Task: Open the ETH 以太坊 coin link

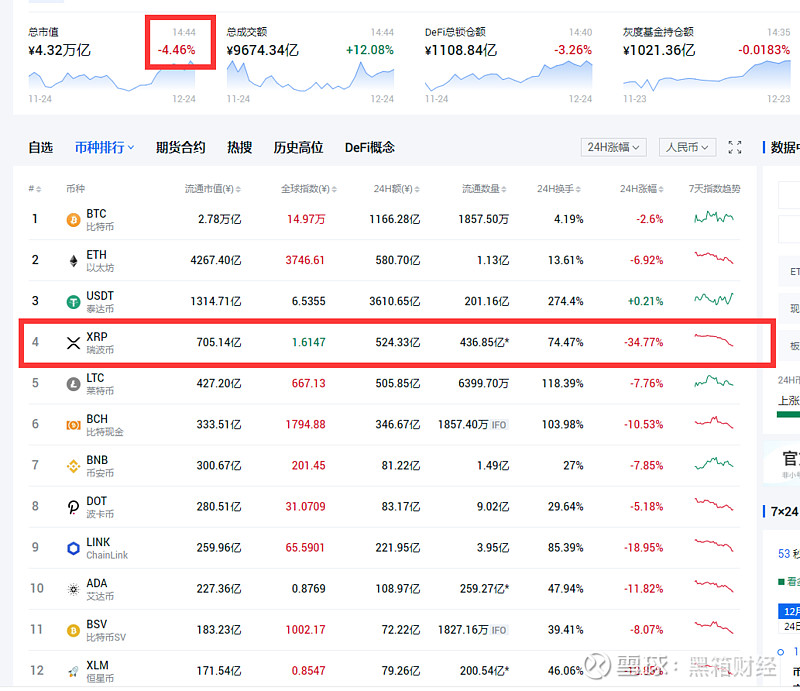Action: click(x=100, y=261)
